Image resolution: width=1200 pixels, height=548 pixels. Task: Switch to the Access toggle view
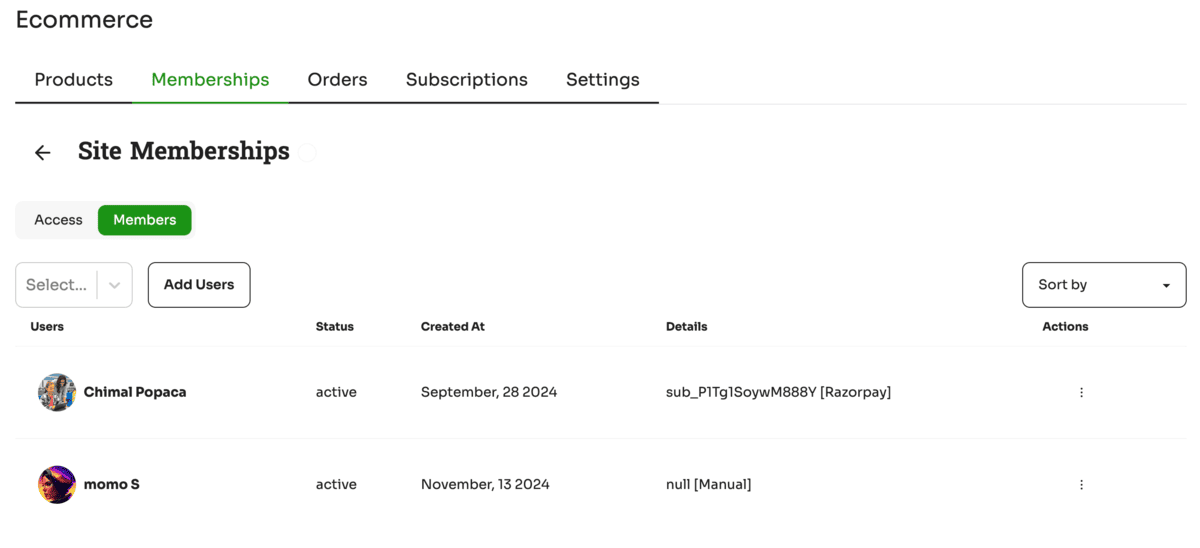pos(58,220)
